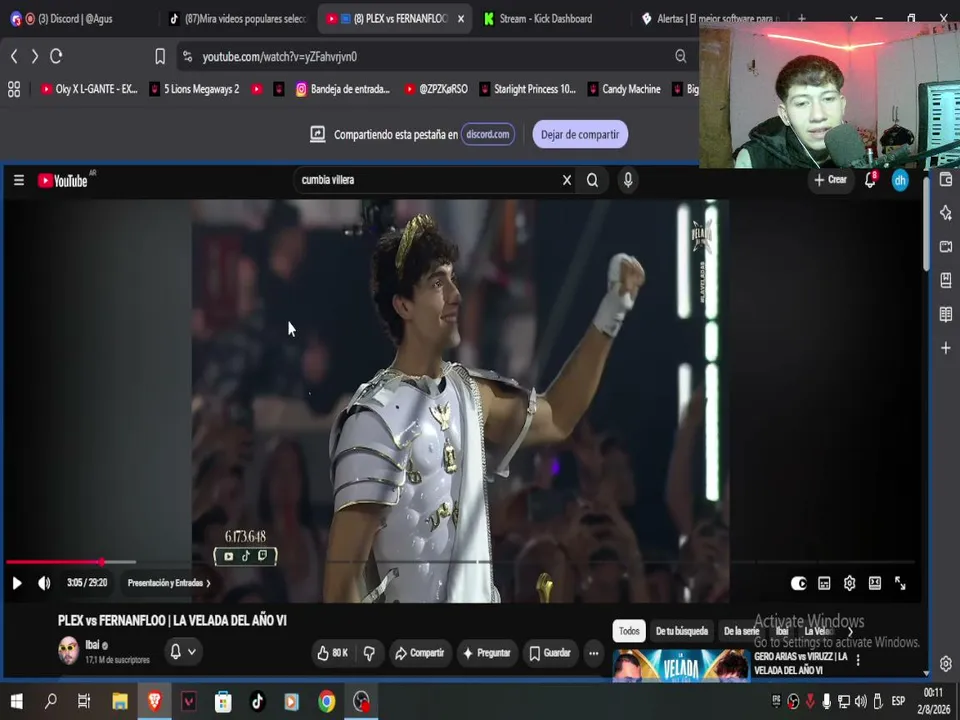The width and height of the screenshot is (960, 720).
Task: Click the Preguntar button
Action: point(487,653)
